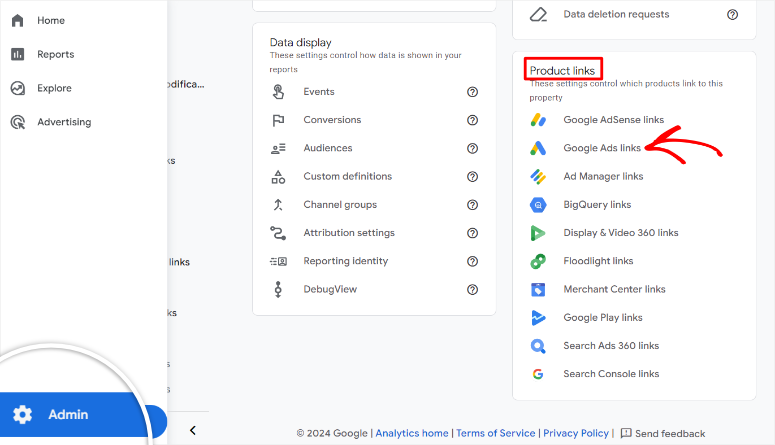Click the Custom definitions shapes icon
Viewport: 775px width, 445px height.
point(278,177)
